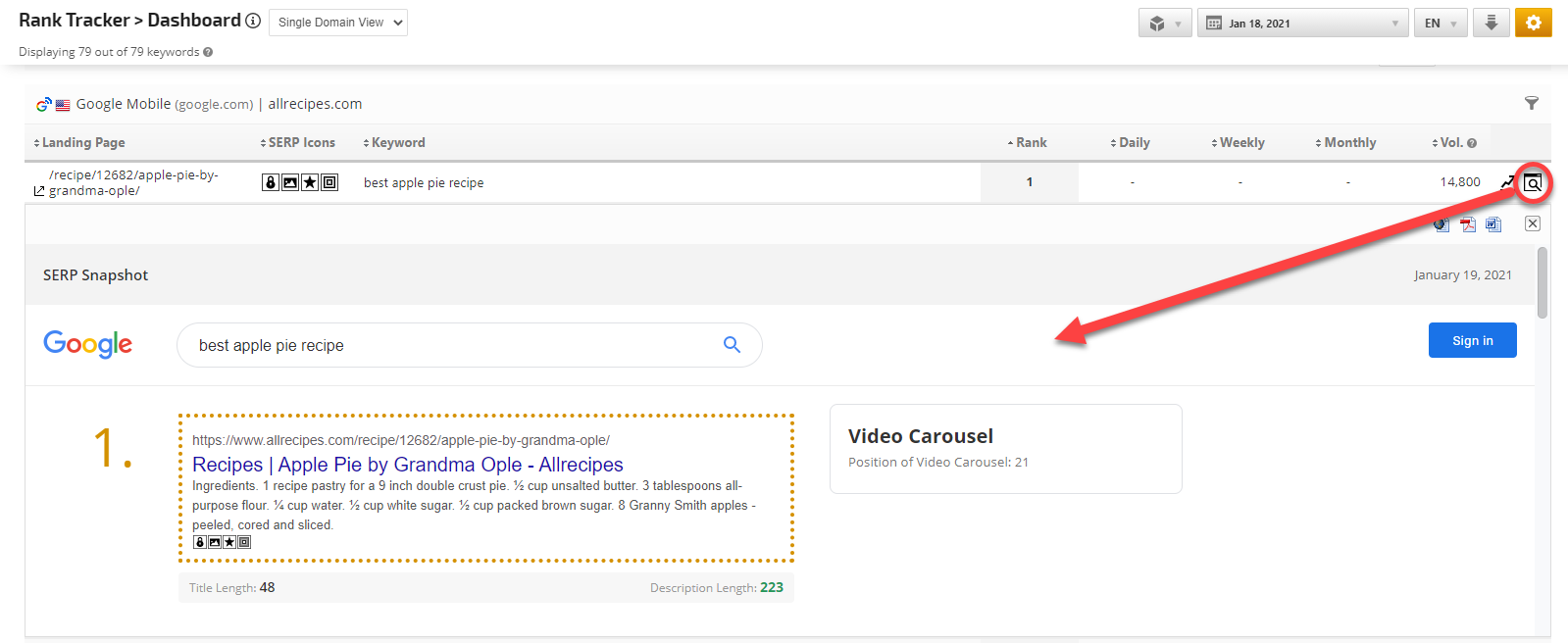Sort the table by Rank column
The height and width of the screenshot is (643, 1568).
point(1030,143)
